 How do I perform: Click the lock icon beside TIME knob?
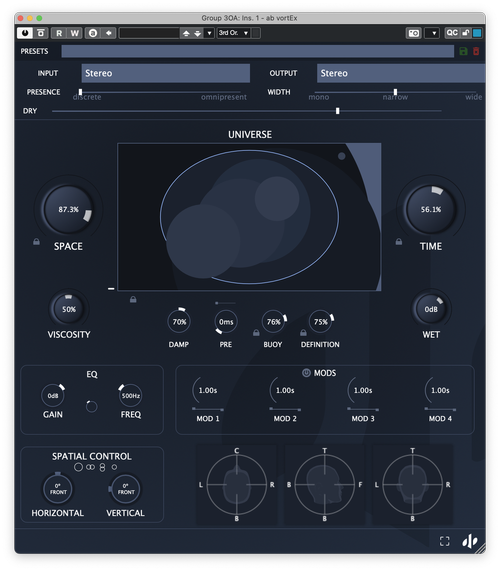coord(399,241)
